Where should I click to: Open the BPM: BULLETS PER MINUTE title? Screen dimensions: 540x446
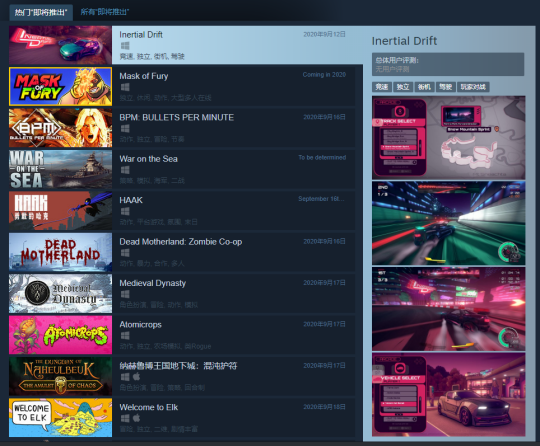[x=176, y=117]
